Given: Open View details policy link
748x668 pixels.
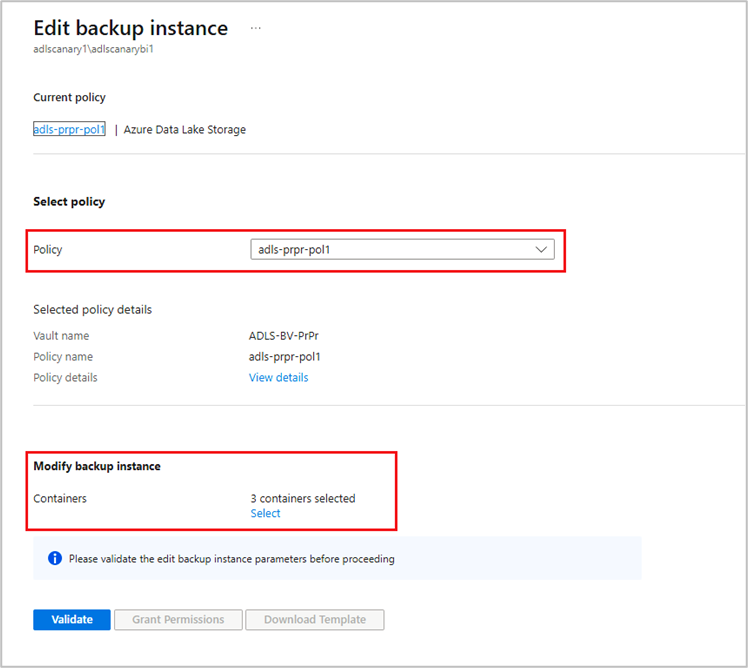Looking at the screenshot, I should (279, 377).
